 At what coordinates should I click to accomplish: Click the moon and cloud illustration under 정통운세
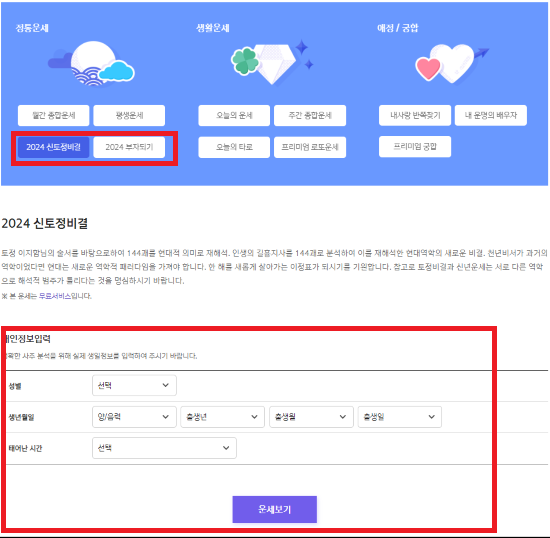coord(91,64)
